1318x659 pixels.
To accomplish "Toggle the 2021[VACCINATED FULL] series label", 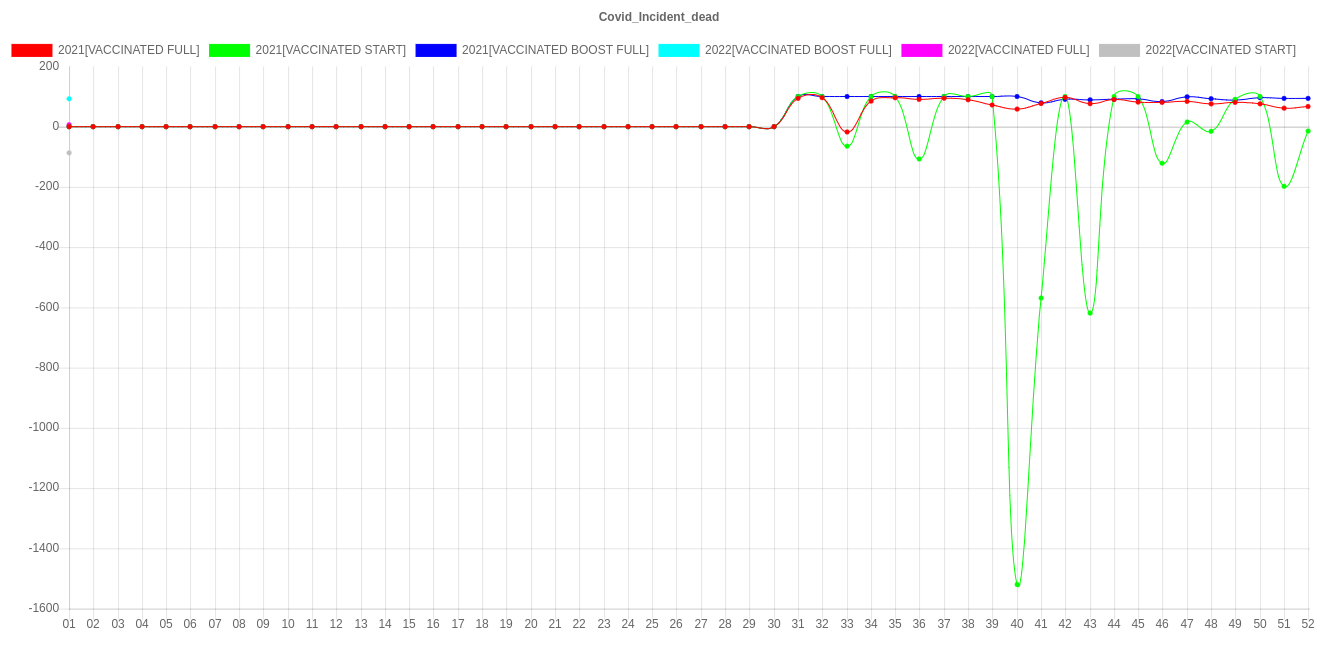I will pyautogui.click(x=128, y=50).
